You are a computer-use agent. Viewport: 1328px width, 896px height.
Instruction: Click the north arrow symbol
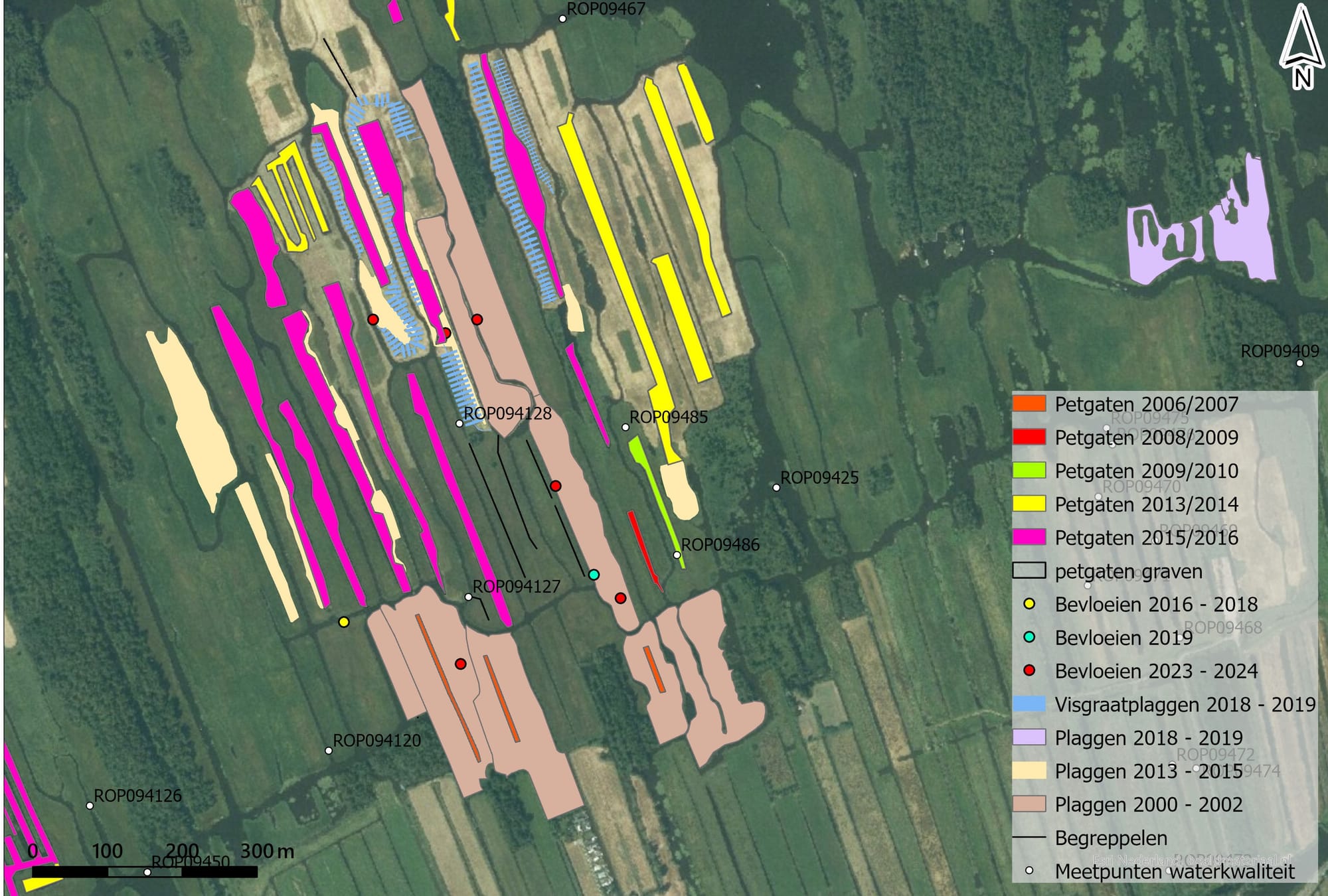[x=1301, y=46]
